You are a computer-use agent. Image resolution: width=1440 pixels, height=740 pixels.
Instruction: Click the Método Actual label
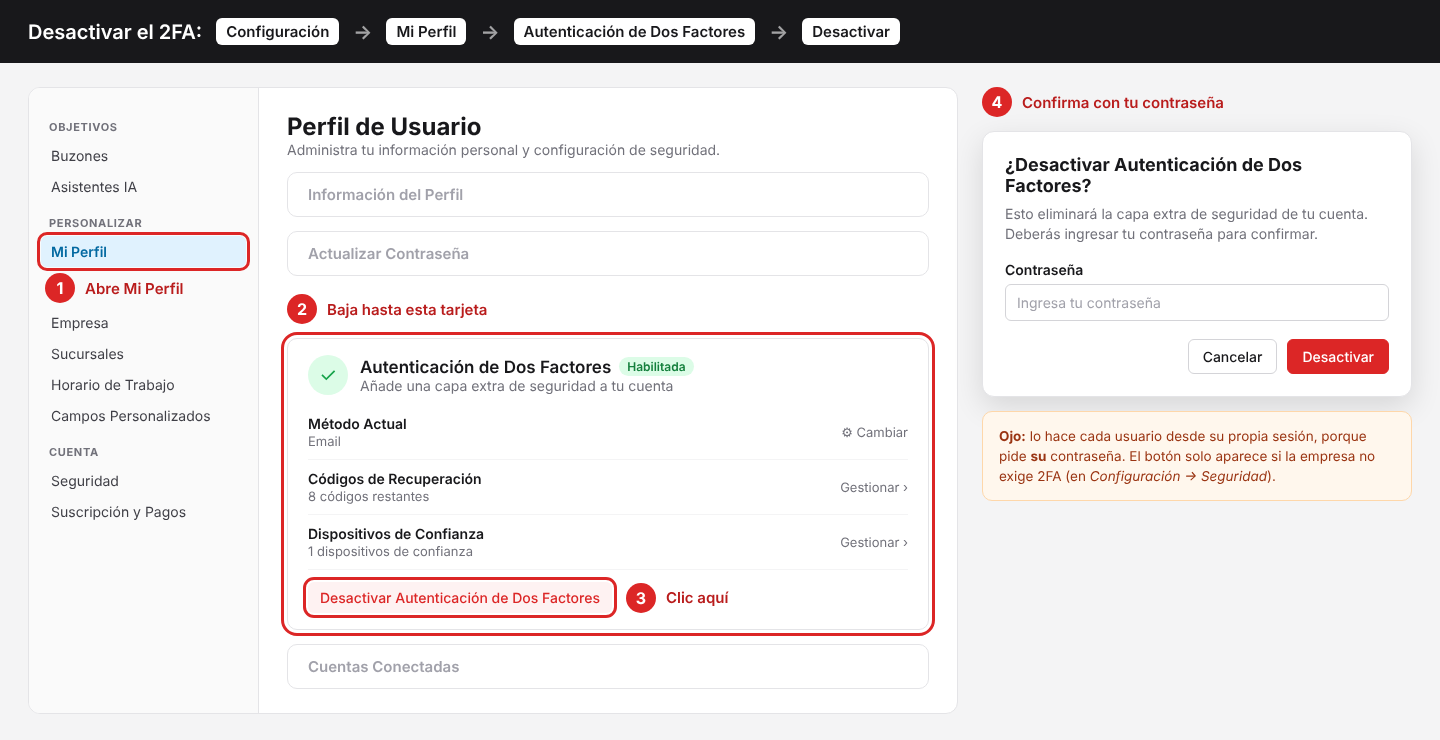click(x=357, y=424)
